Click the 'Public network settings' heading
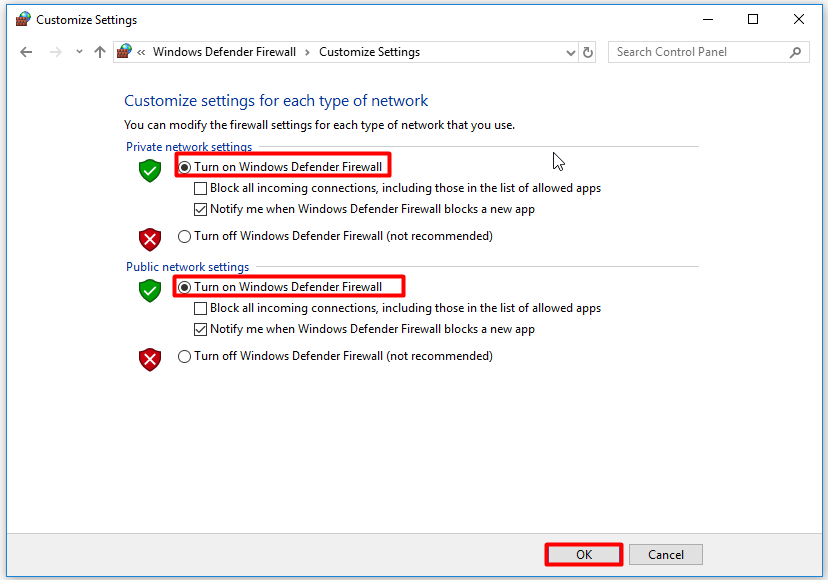 tap(187, 267)
